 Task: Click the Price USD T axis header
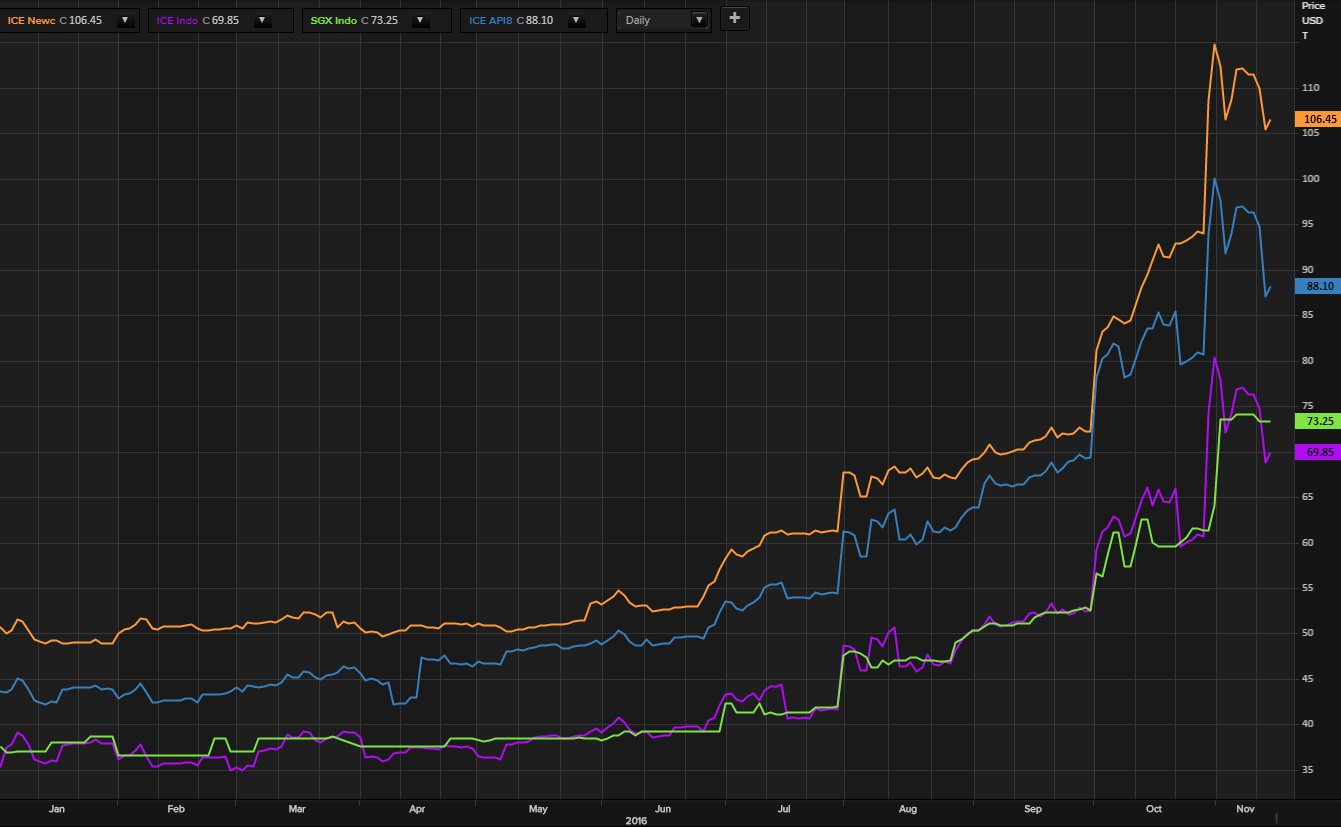tap(1315, 19)
